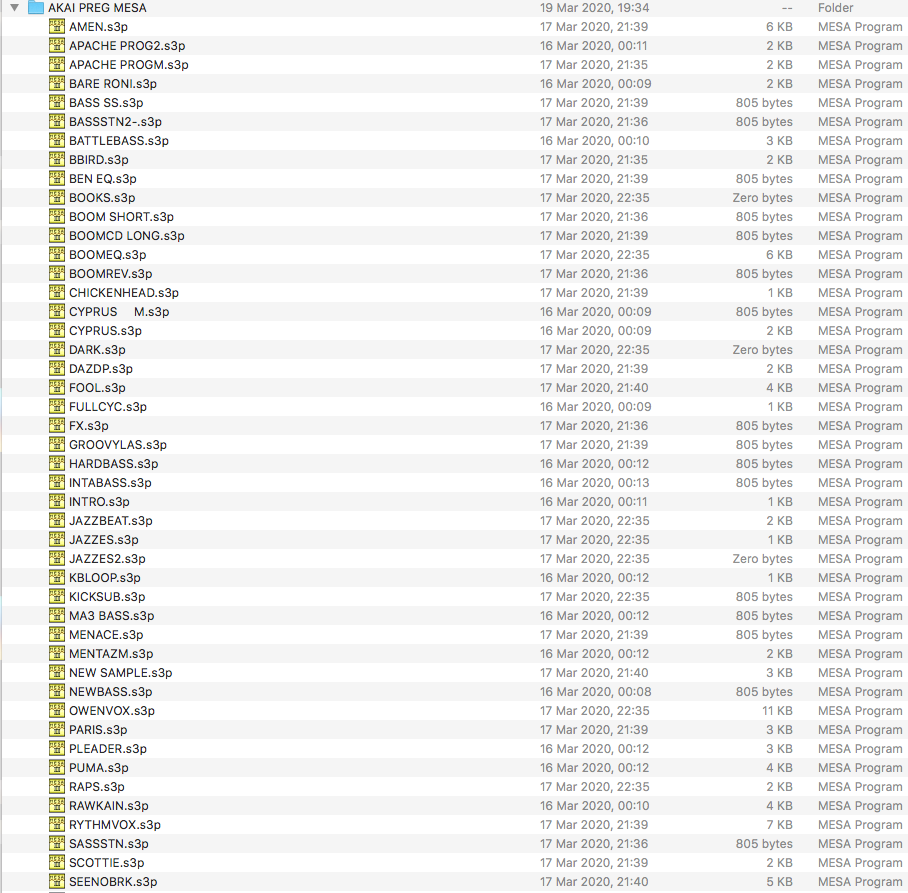Click the BASS SS.s3p file icon

57,103
